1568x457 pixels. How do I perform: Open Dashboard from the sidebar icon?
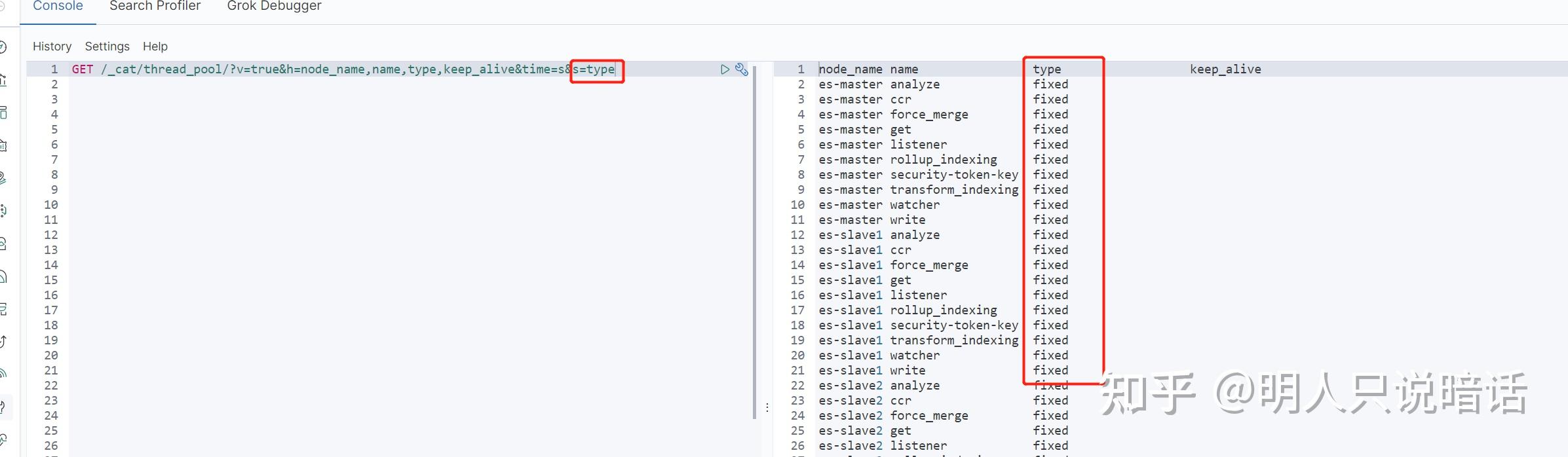3,113
